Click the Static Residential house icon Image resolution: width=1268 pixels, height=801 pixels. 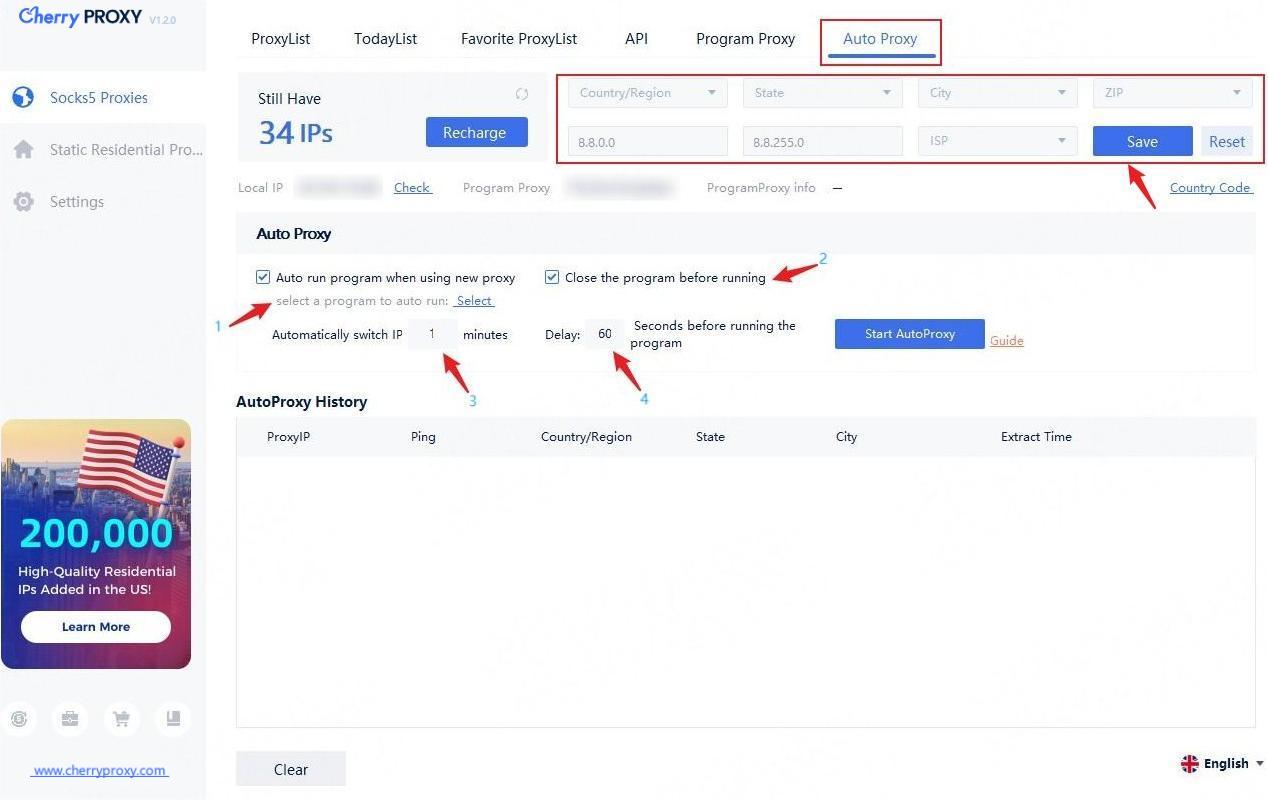pos(23,150)
